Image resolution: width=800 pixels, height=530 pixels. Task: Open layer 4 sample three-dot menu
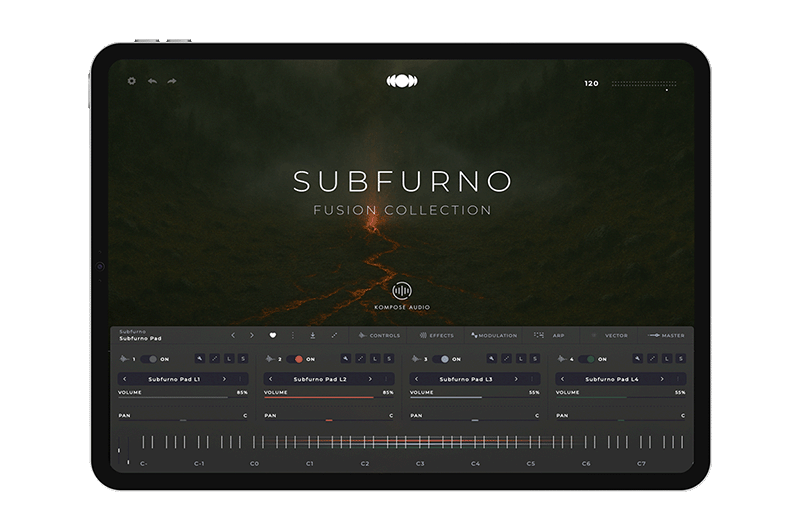tap(678, 379)
